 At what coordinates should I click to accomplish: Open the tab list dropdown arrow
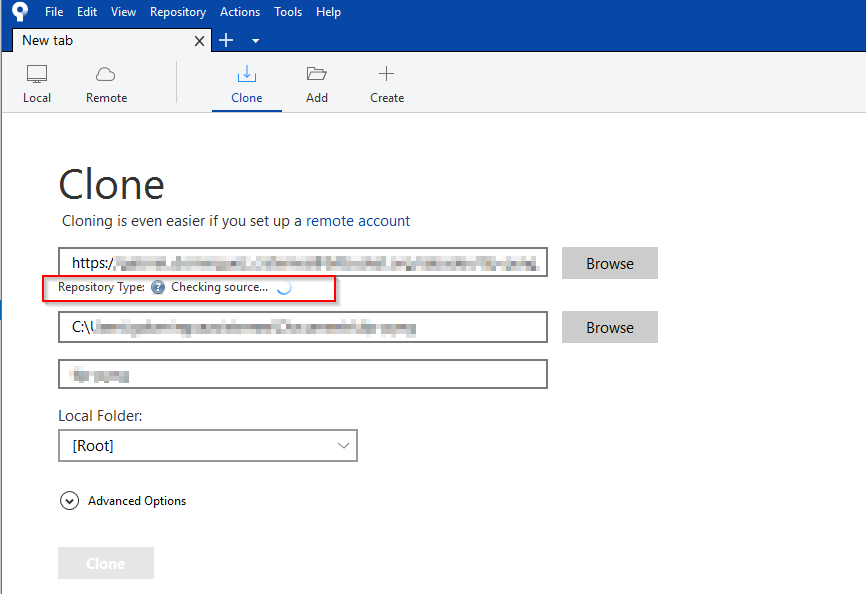(x=256, y=41)
